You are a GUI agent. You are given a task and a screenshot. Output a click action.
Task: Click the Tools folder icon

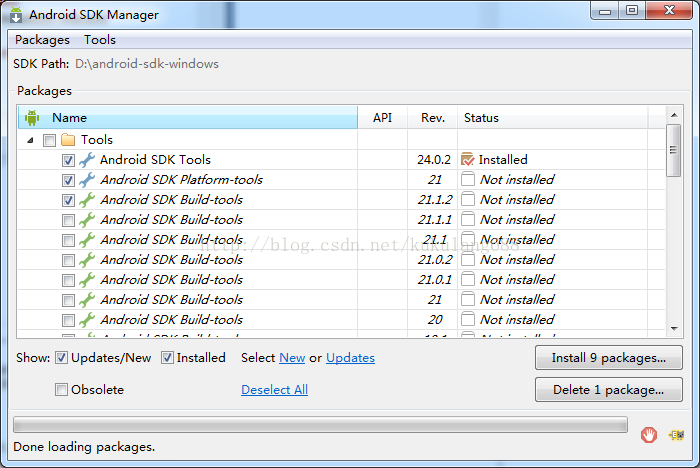(68, 140)
